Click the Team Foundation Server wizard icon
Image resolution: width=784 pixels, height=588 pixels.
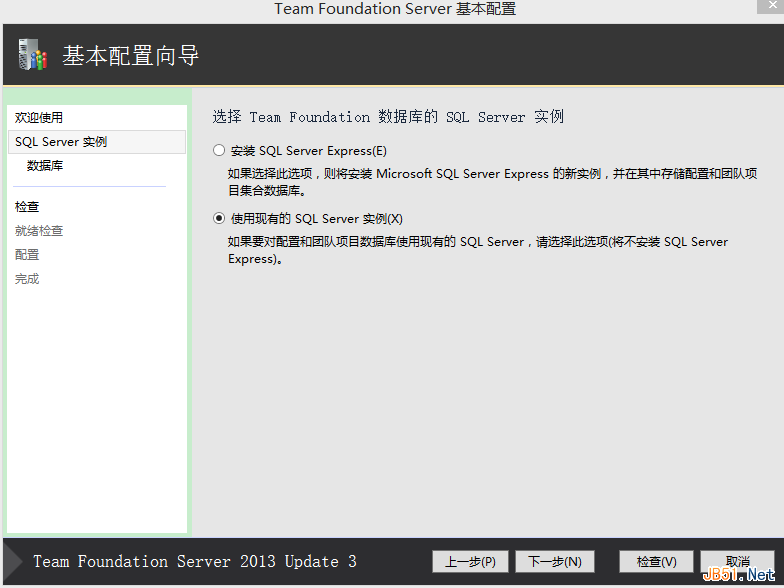click(32, 54)
